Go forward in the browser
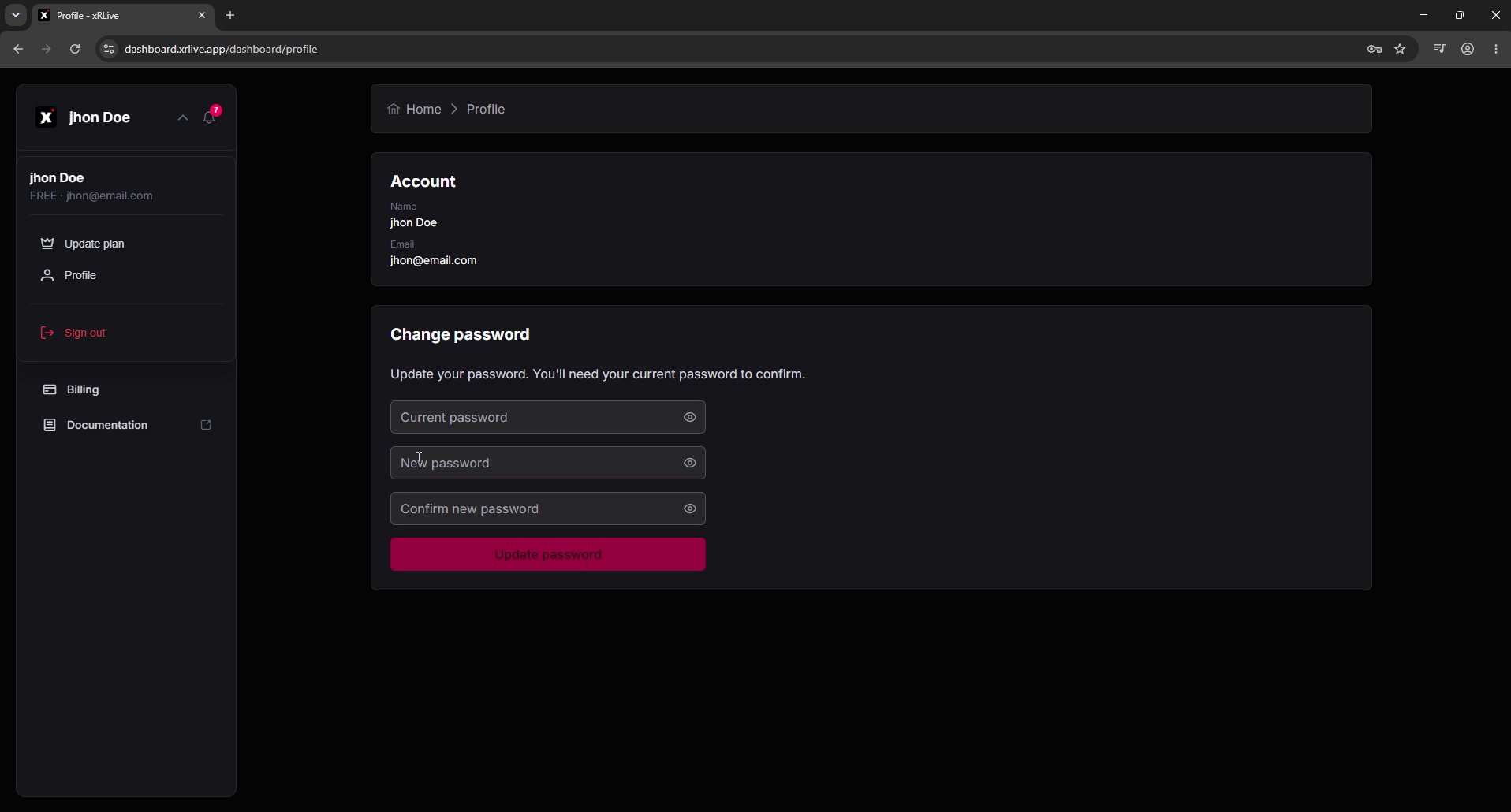The height and width of the screenshot is (812, 1511). click(x=47, y=49)
